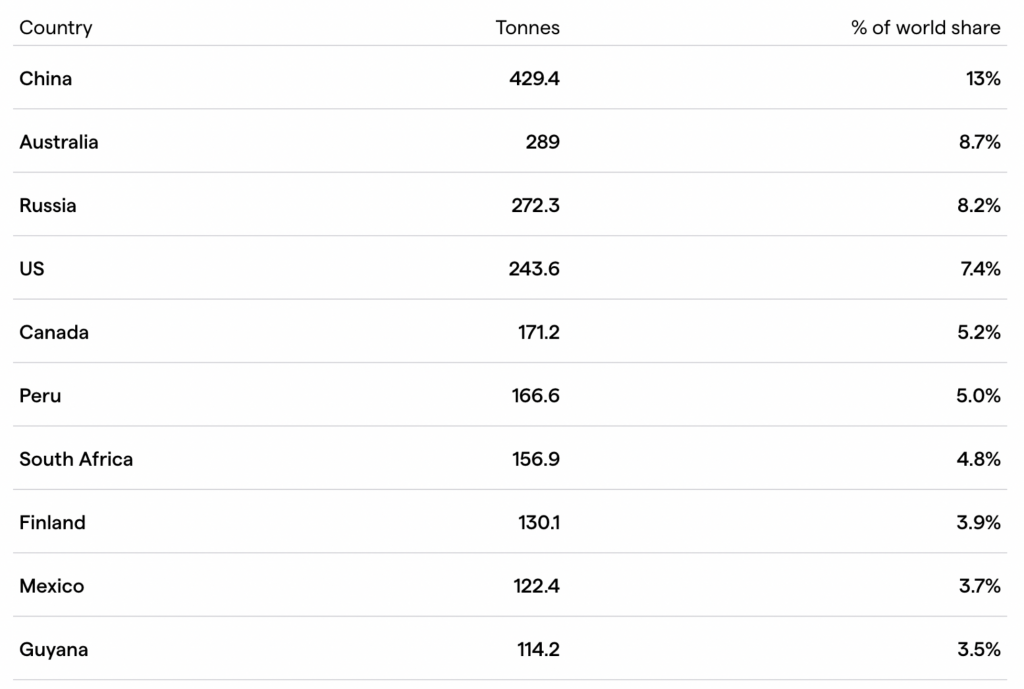The image size is (1024, 689).
Task: Select the US row label
Action: (32, 268)
